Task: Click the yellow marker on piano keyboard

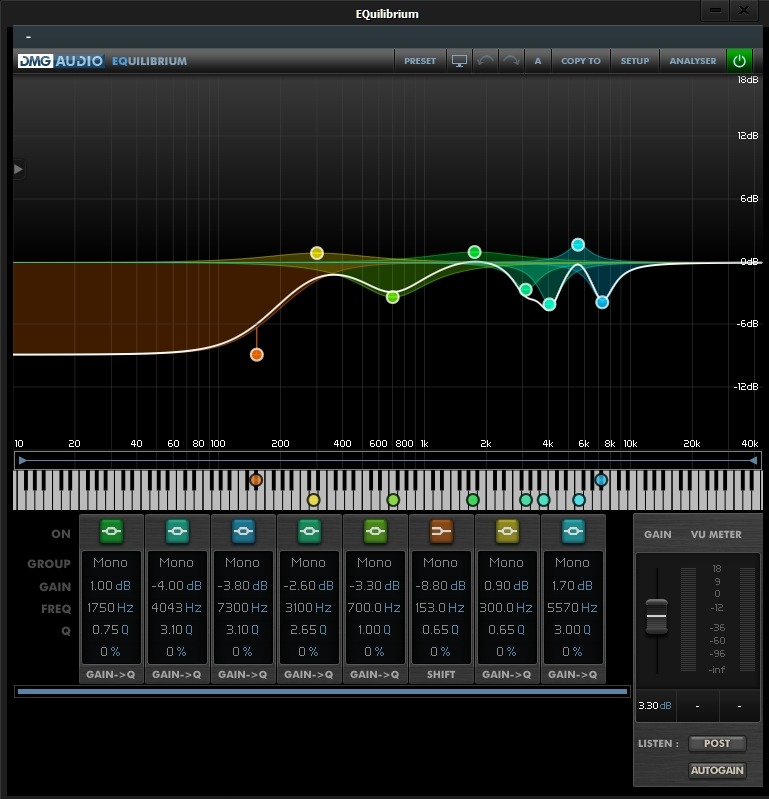Action: point(314,500)
